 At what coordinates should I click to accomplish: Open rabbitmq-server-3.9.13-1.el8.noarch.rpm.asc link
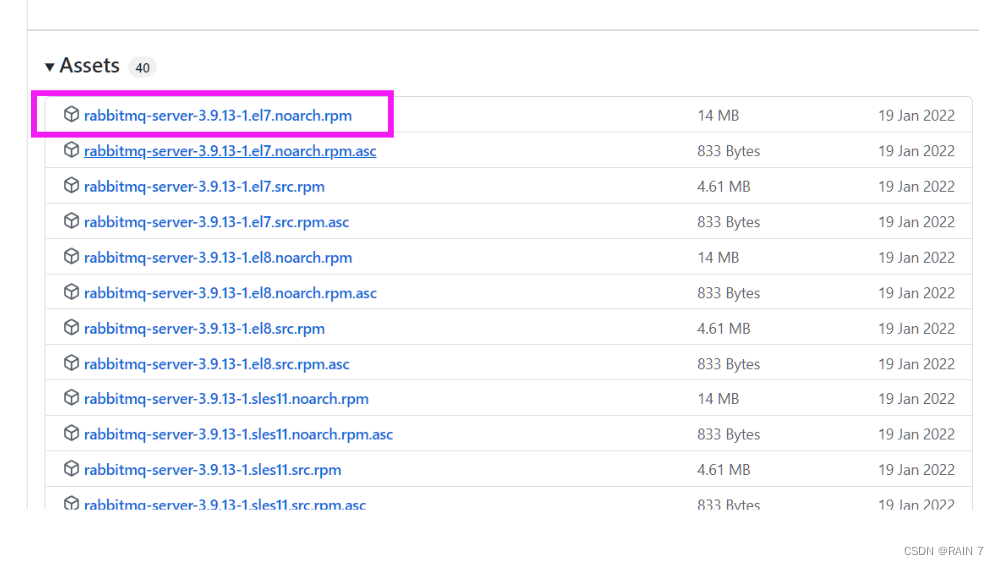pyautogui.click(x=230, y=293)
